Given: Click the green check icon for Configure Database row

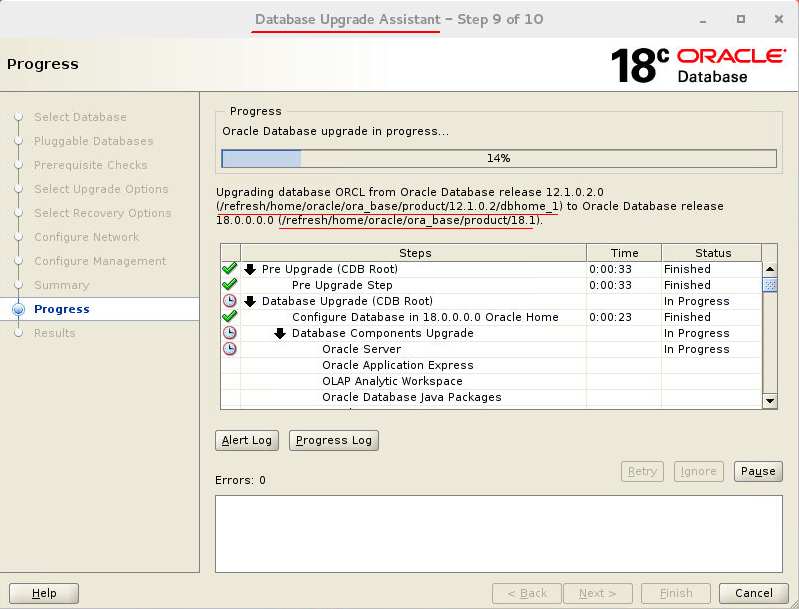Looking at the screenshot, I should [x=230, y=316].
